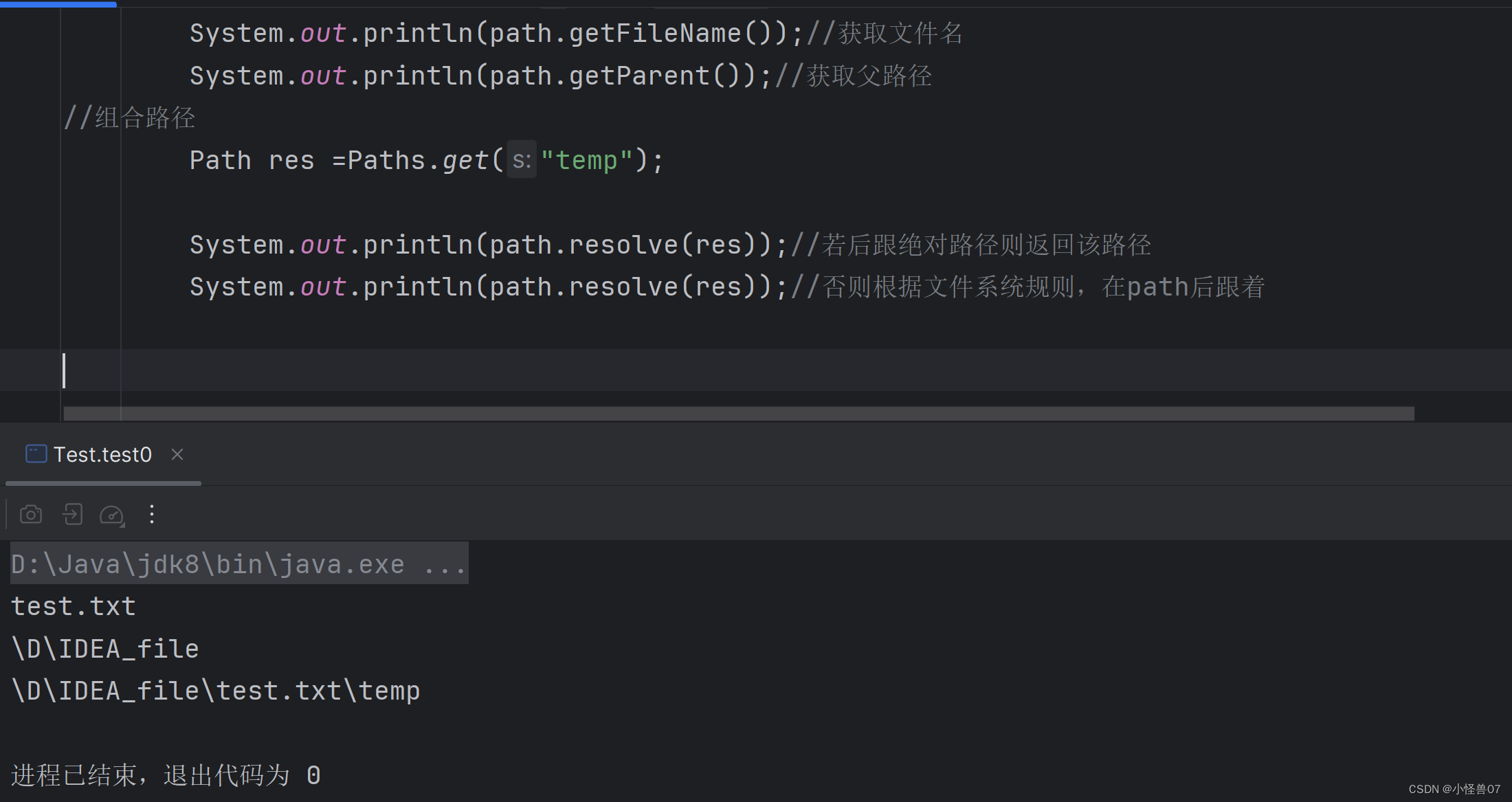Click the "temp" string literal
Screen dimensions: 1512x802
pyautogui.click(x=588, y=159)
